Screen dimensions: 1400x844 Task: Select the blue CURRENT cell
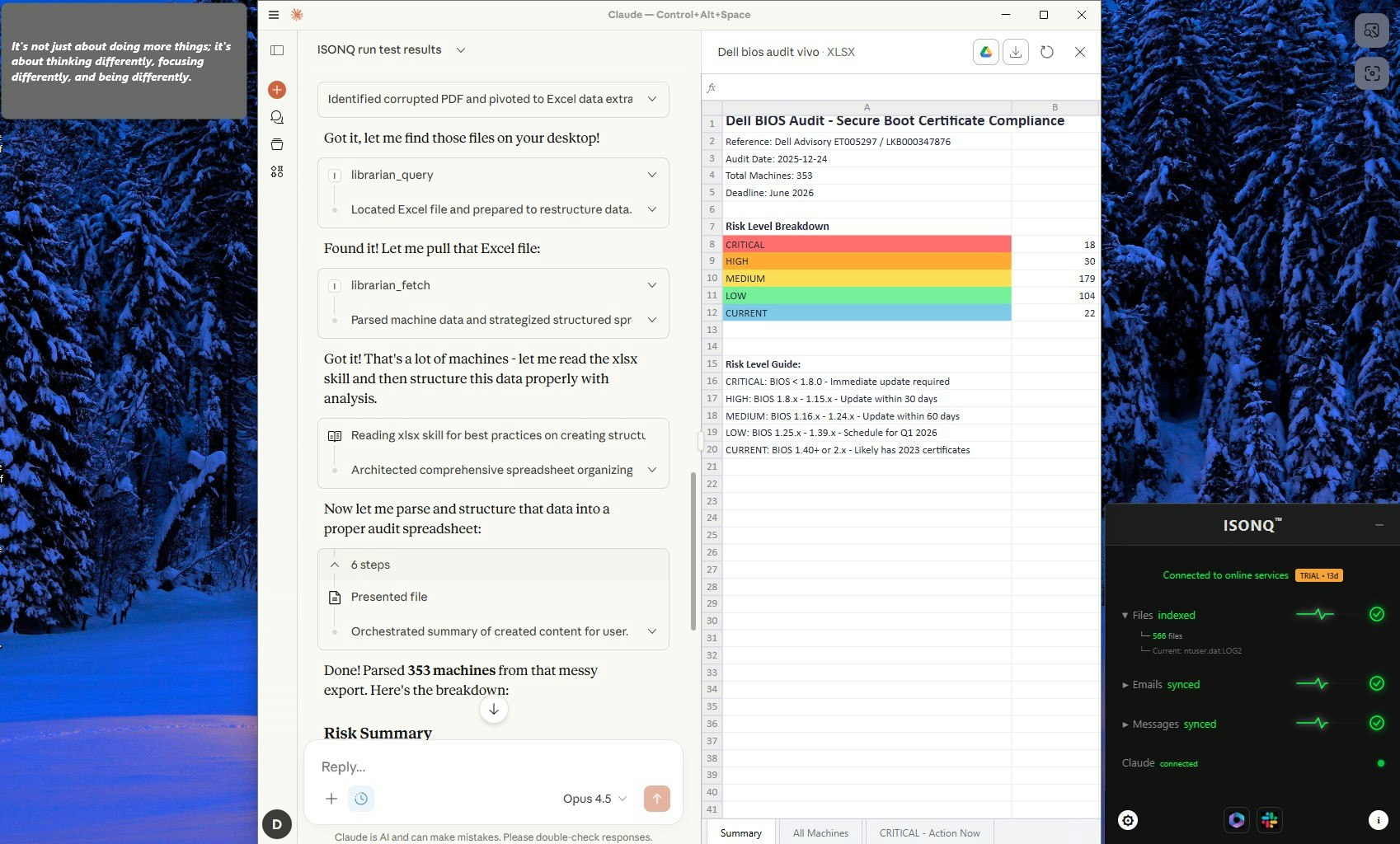point(867,313)
